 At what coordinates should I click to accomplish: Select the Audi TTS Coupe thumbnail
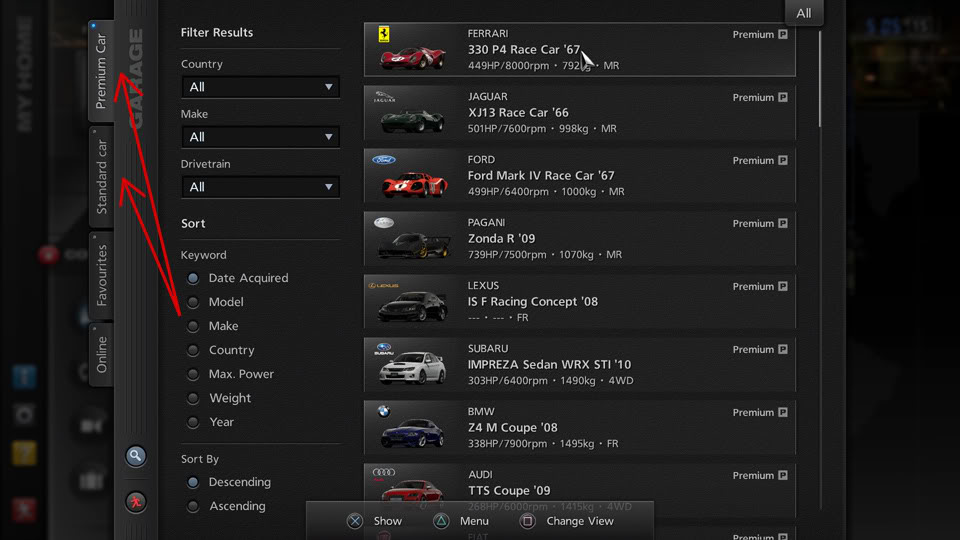(x=412, y=492)
